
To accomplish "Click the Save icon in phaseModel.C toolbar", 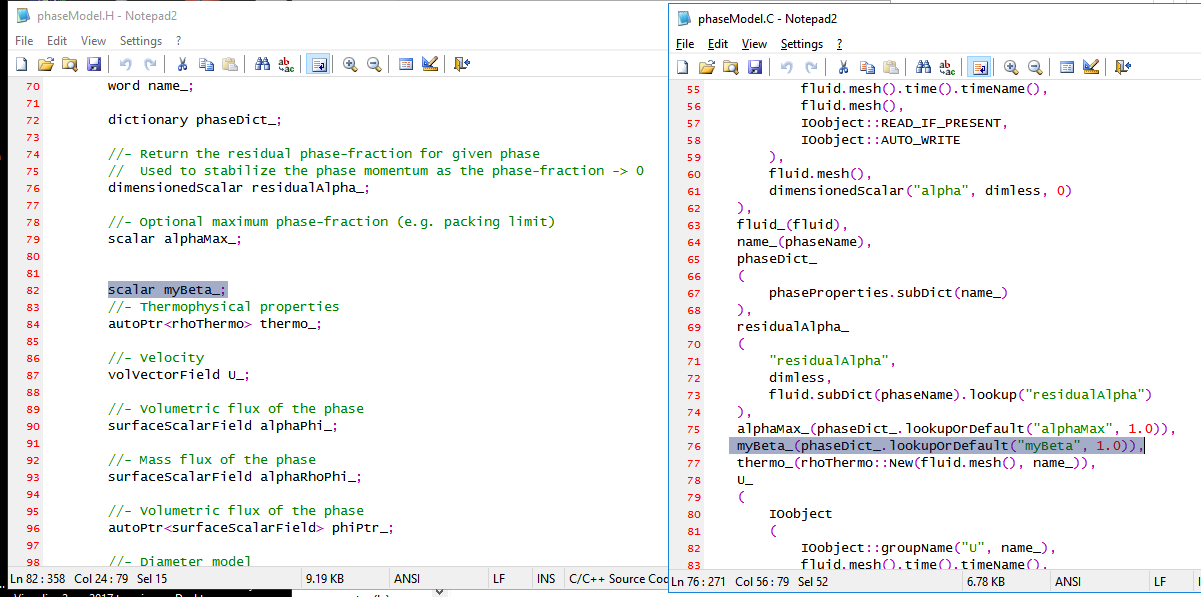I will coord(755,67).
